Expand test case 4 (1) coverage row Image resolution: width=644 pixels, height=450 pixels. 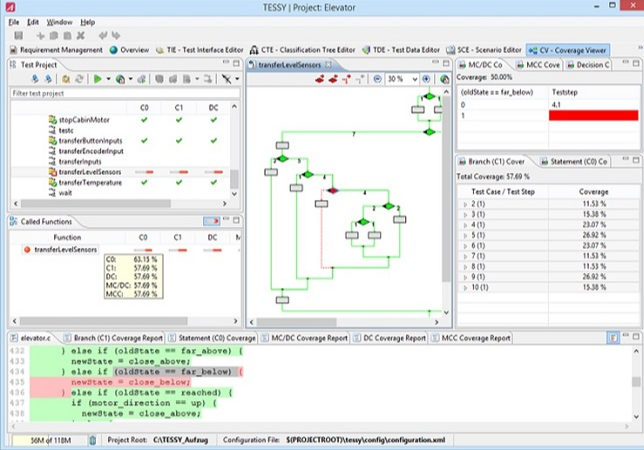coord(465,225)
